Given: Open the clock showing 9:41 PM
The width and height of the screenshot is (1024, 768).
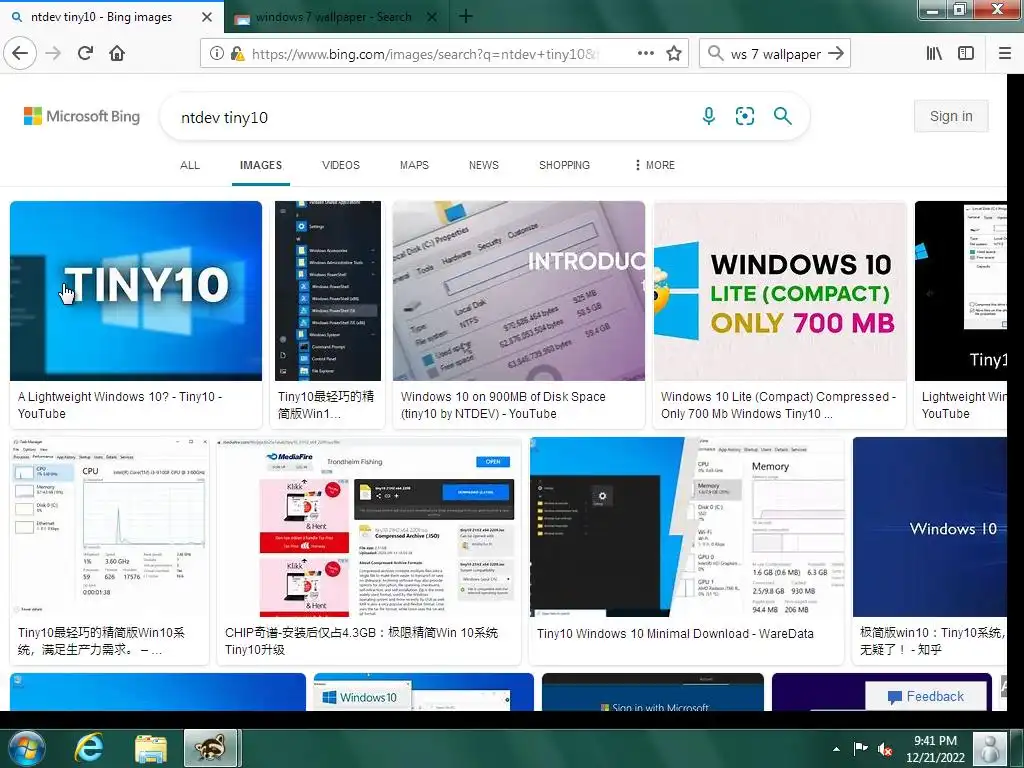Looking at the screenshot, I should tap(935, 748).
